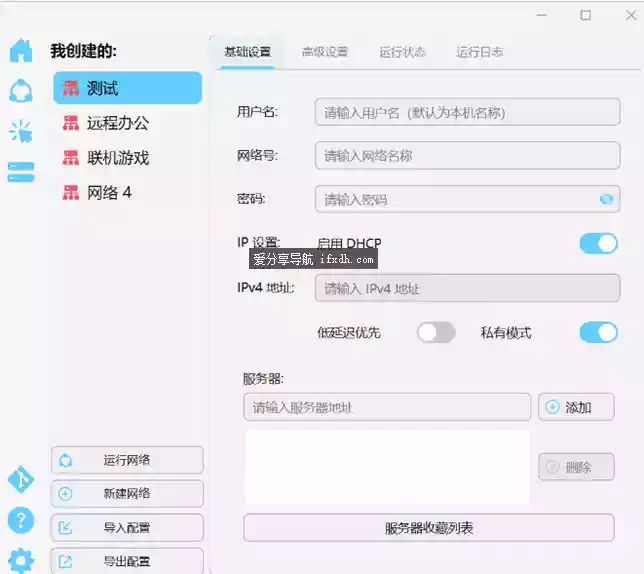The height and width of the screenshot is (574, 644).
Task: Click the 导出配置 button
Action: point(127,560)
